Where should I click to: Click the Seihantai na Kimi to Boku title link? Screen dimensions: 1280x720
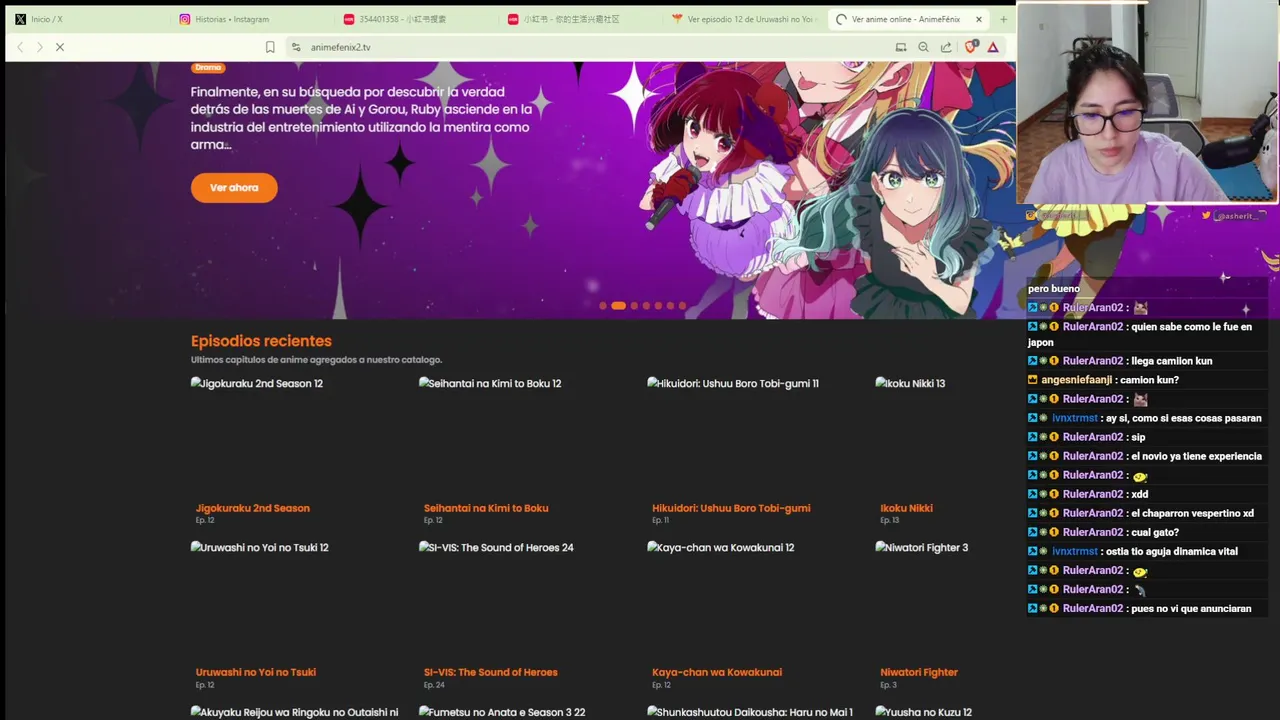click(486, 508)
